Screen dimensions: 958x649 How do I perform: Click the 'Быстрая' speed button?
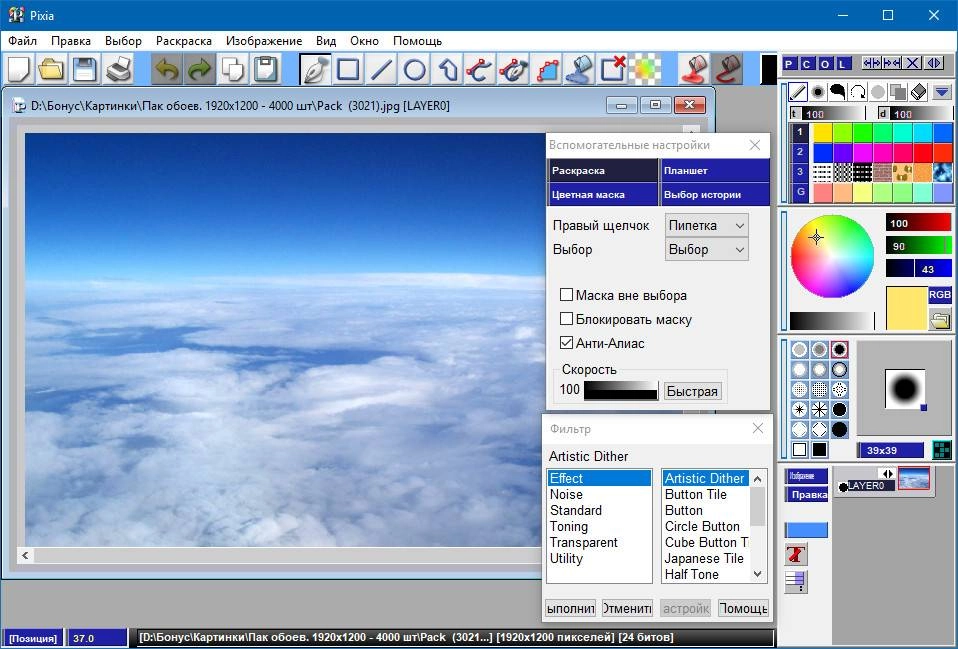tap(692, 391)
